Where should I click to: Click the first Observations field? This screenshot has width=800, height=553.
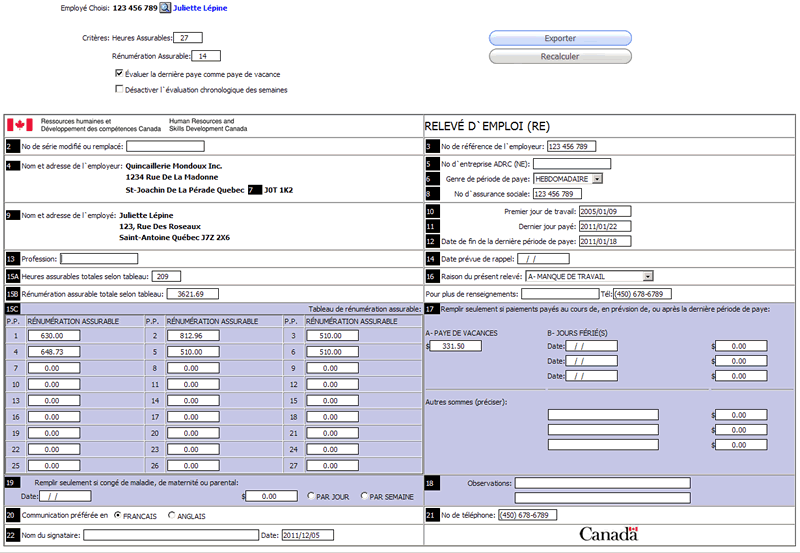[x=603, y=483]
